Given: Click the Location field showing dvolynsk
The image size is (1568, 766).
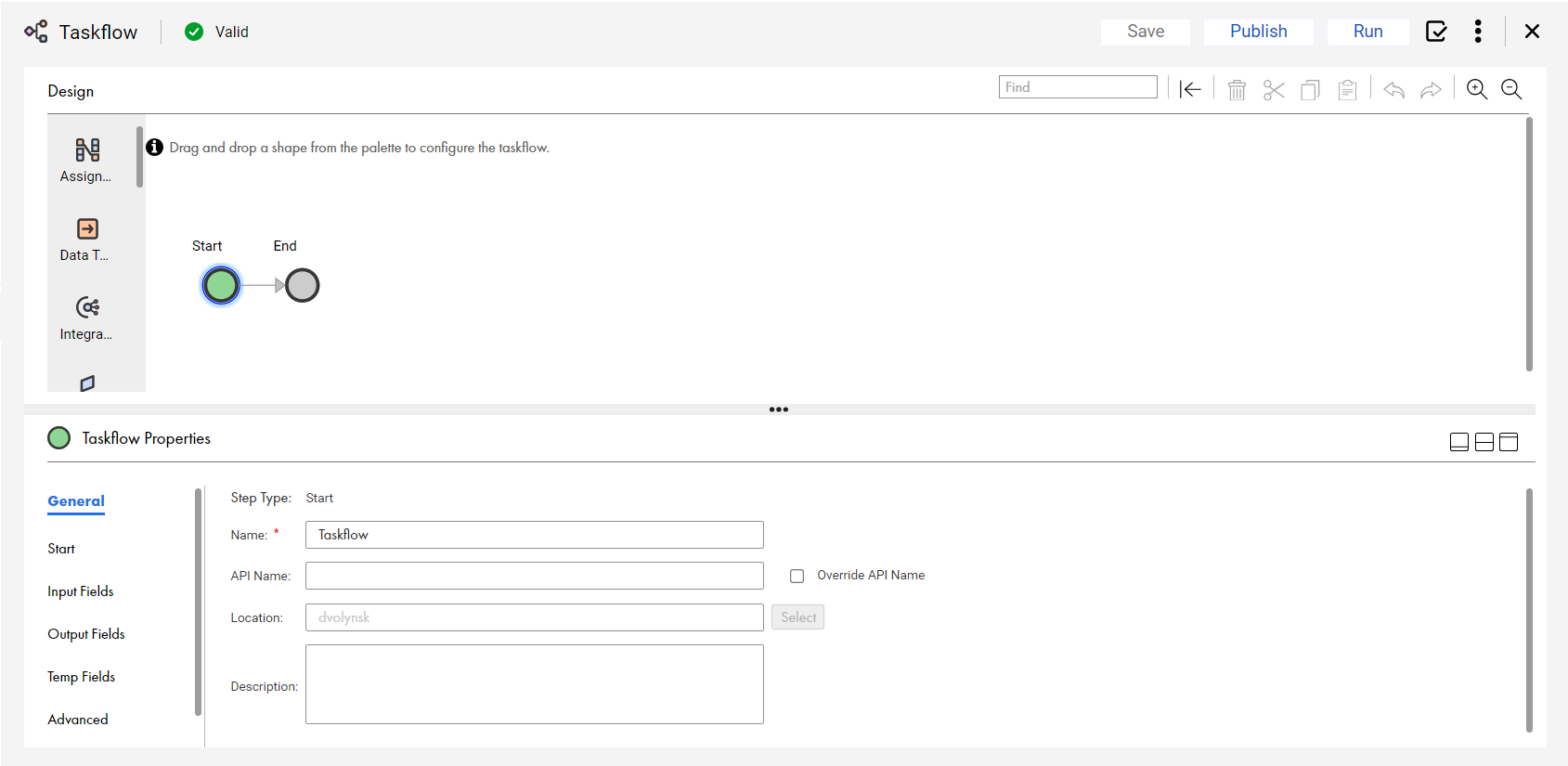Looking at the screenshot, I should point(535,617).
